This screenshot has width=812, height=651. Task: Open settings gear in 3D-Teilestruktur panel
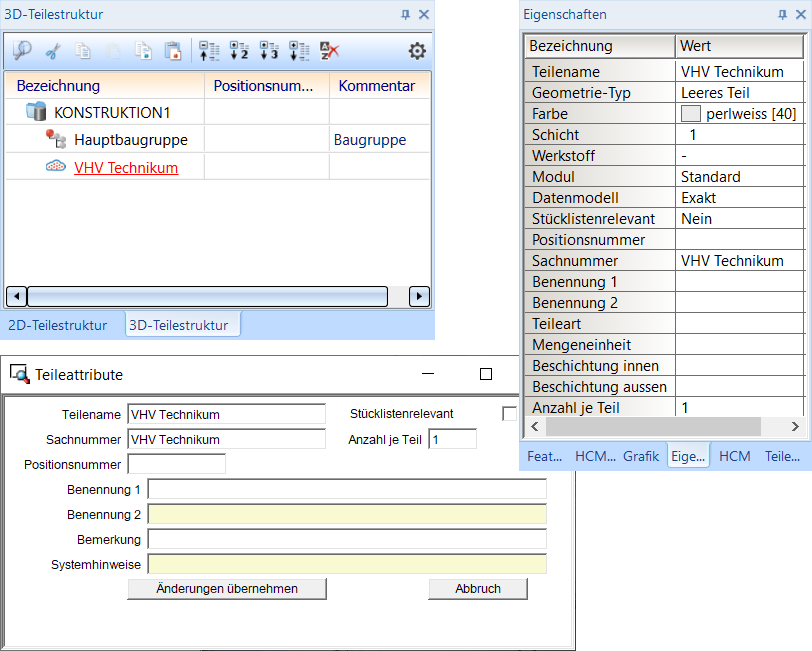[x=417, y=51]
